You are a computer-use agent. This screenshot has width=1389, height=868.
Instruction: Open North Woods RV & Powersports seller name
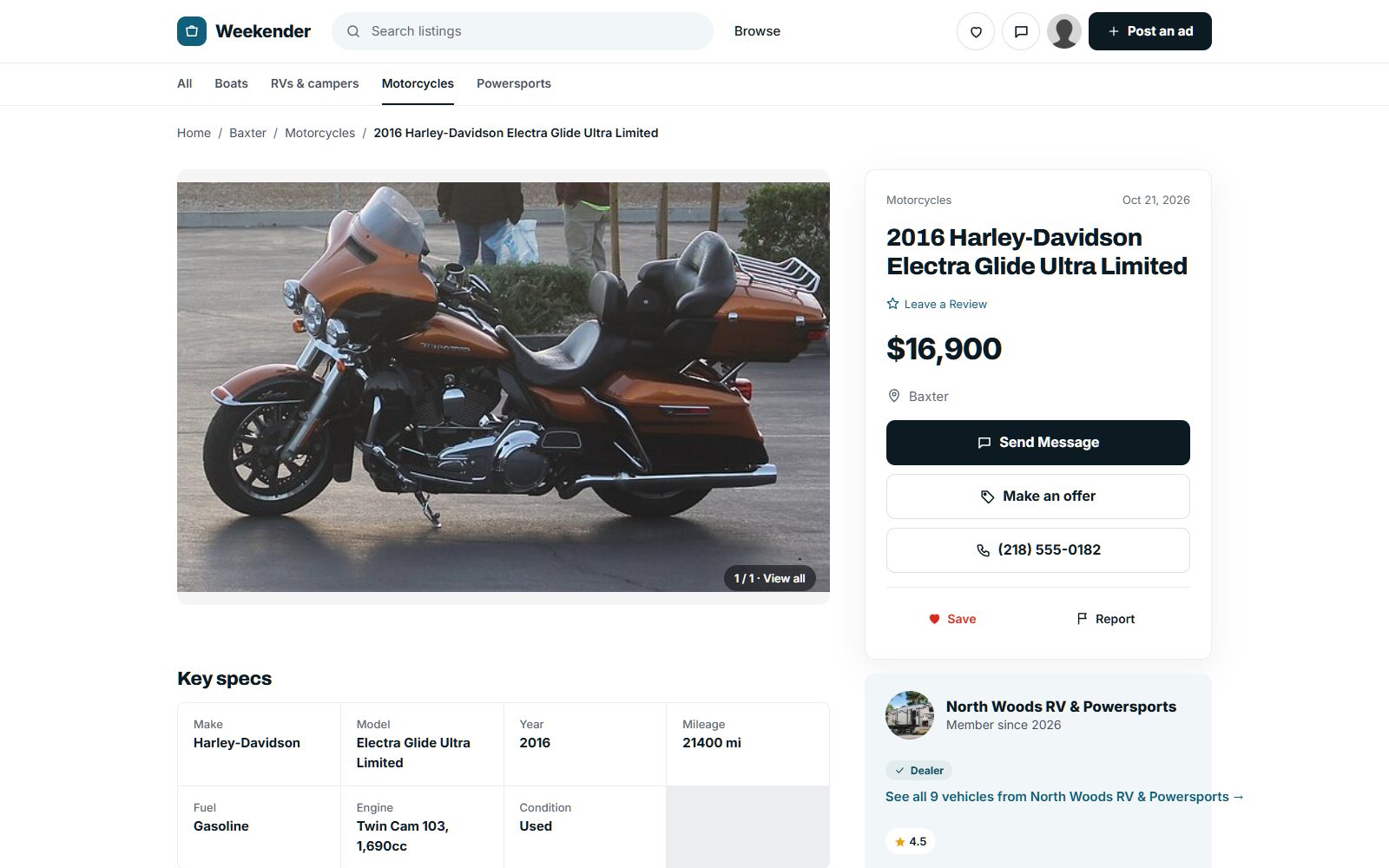pos(1061,707)
